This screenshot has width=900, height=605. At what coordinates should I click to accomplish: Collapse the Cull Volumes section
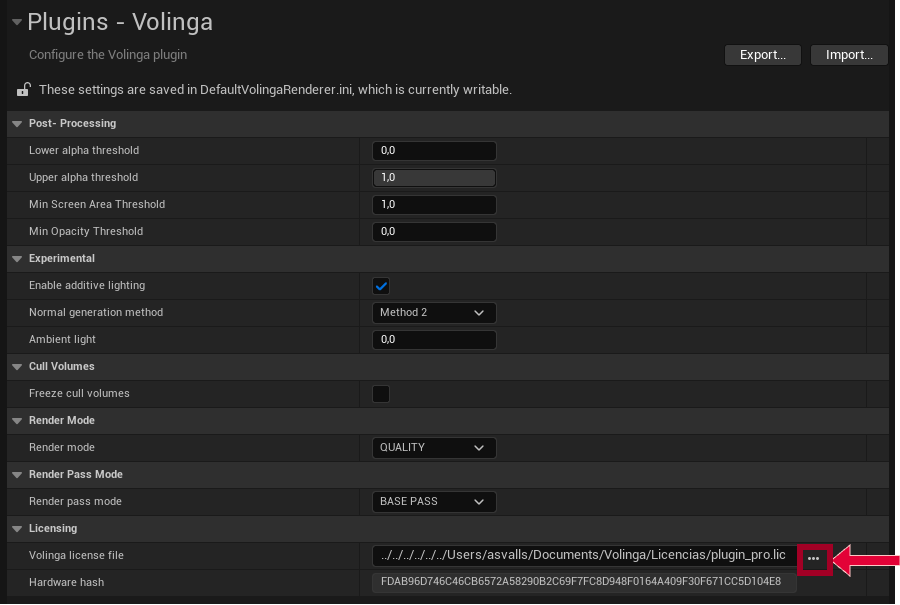coord(17,367)
